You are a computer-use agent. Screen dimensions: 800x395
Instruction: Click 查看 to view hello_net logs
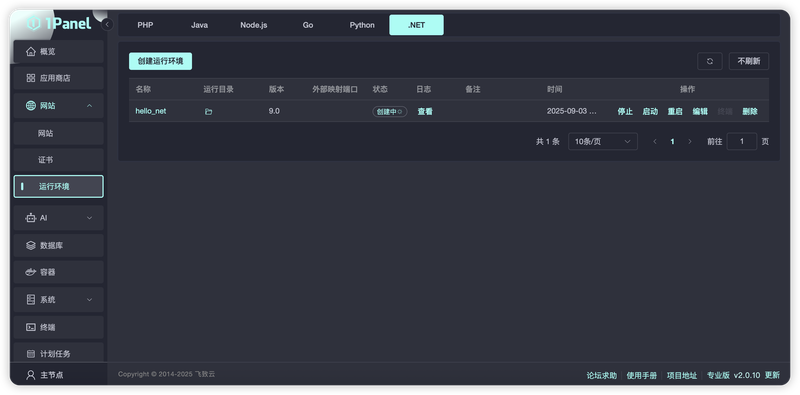pos(425,111)
